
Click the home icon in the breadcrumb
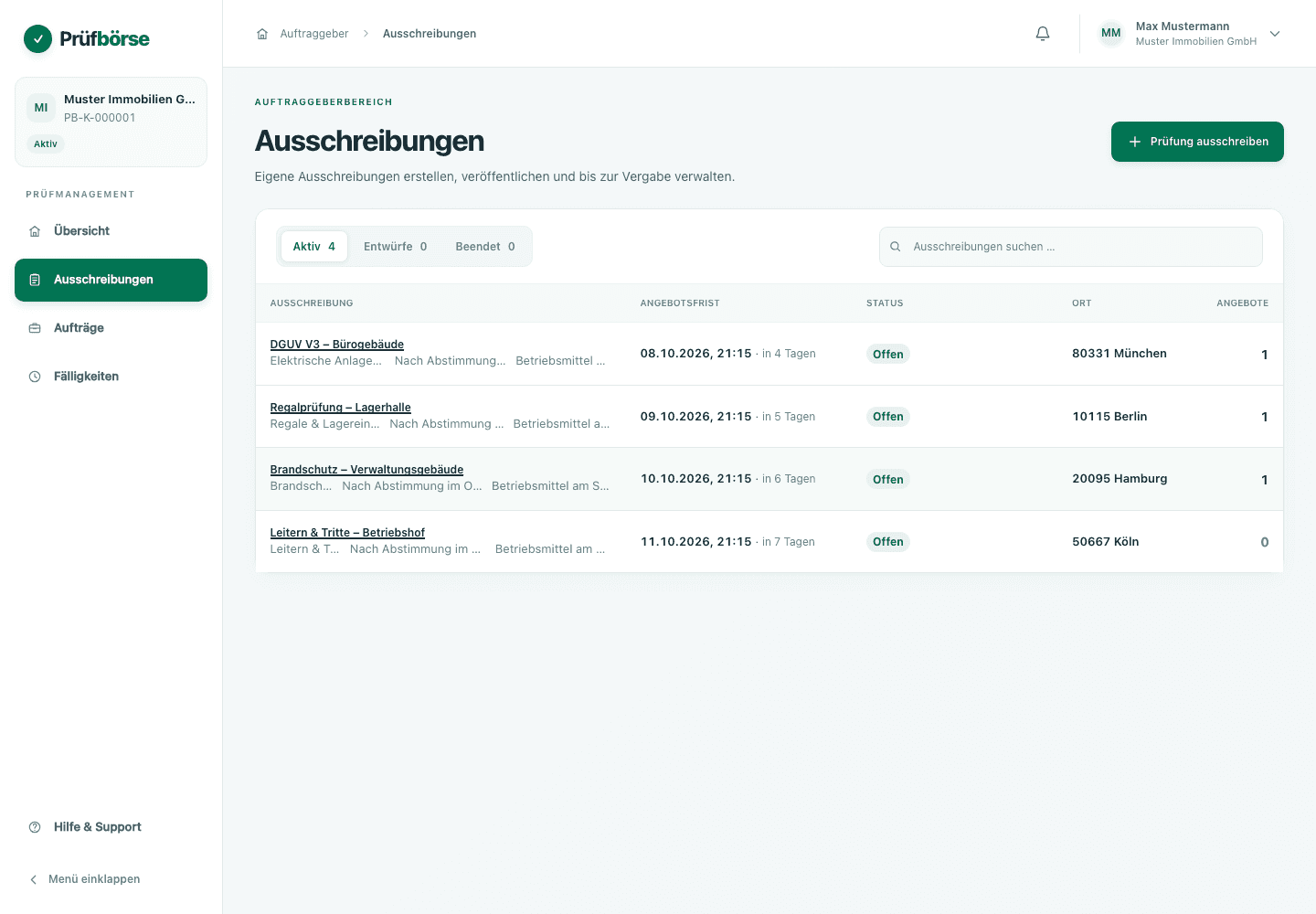pos(262,34)
